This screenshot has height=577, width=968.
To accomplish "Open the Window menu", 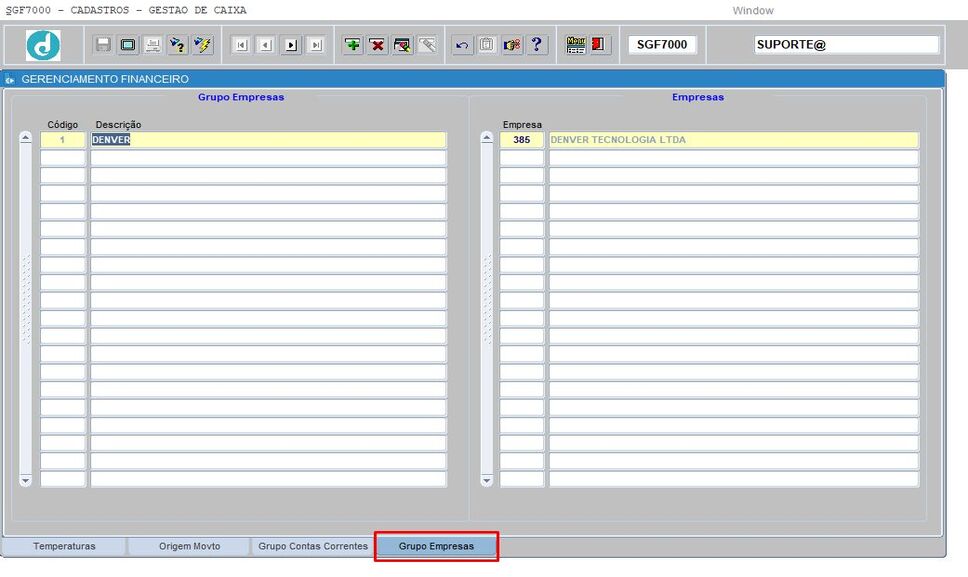I will point(753,10).
